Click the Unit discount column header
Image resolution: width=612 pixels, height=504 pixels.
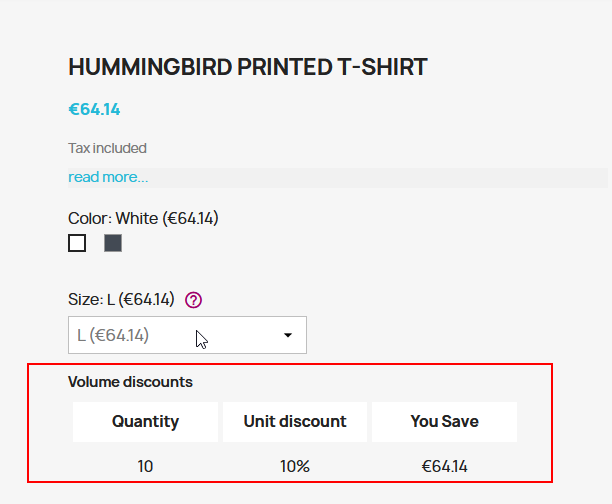point(295,421)
